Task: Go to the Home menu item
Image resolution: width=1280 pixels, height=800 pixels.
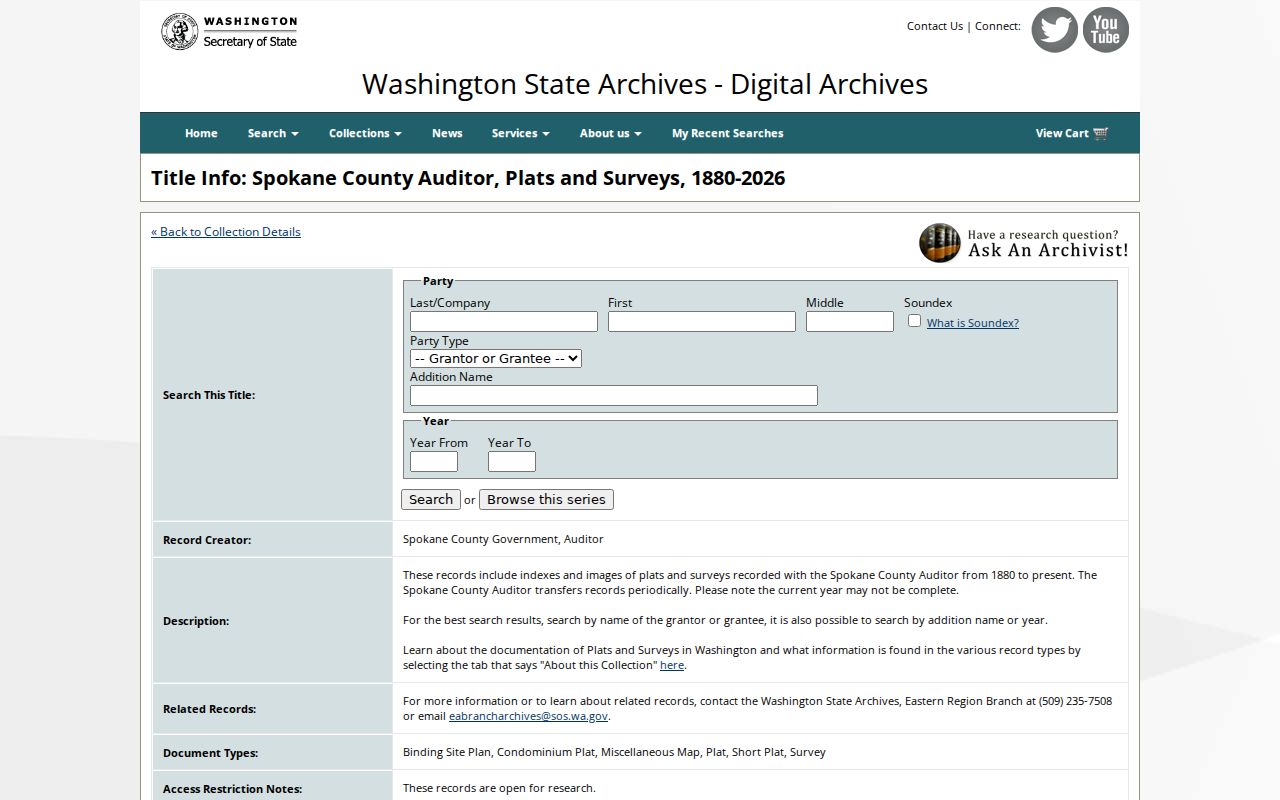Action: (201, 133)
